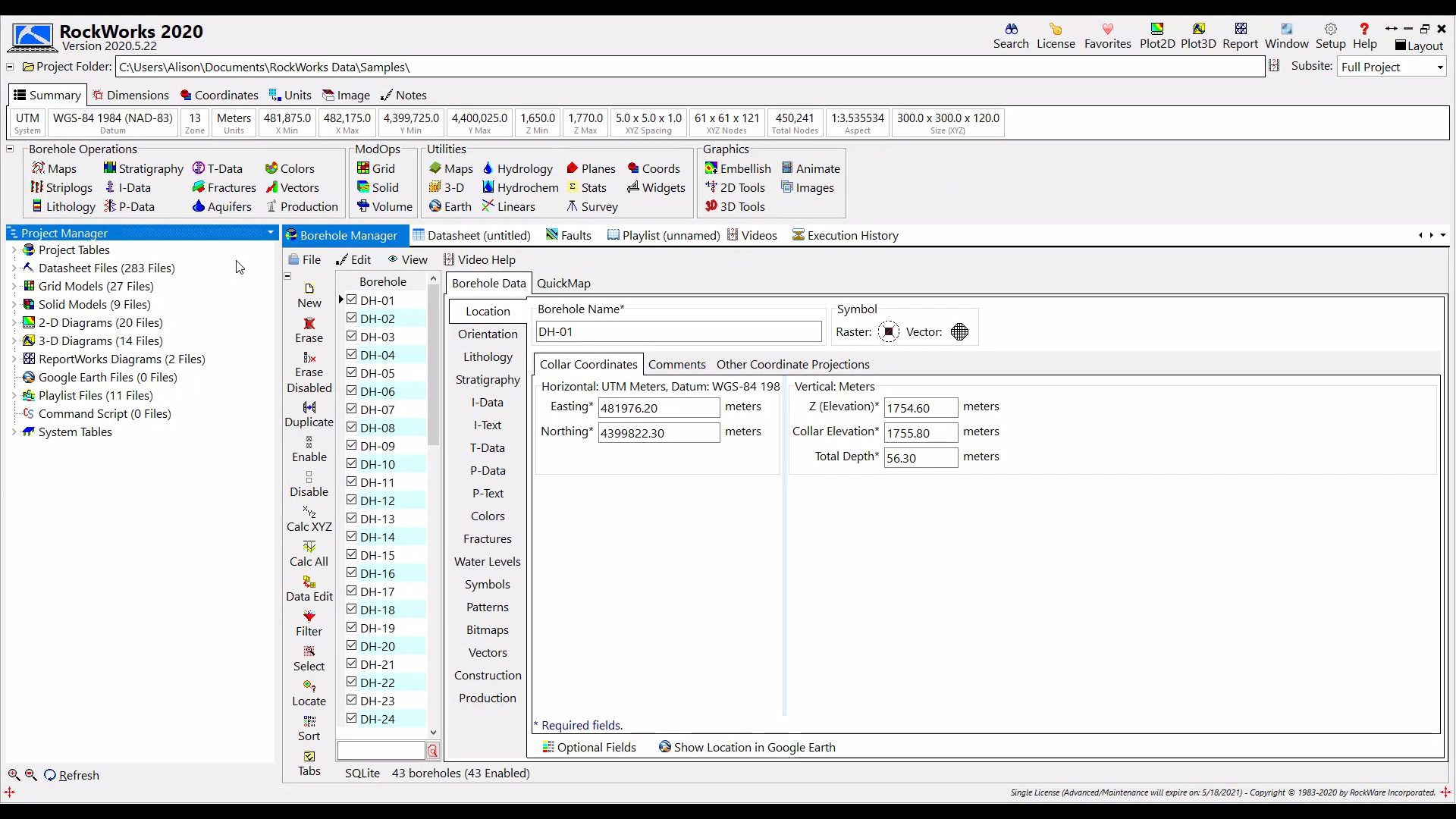Switch to the Dimensions tab
1456x819 pixels.
click(130, 95)
